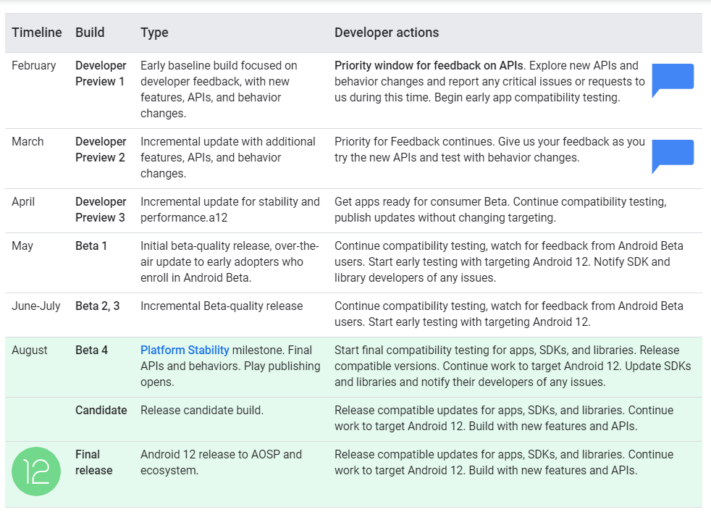Click the green Android 12 logo
This screenshot has height=512, width=711.
(36, 471)
